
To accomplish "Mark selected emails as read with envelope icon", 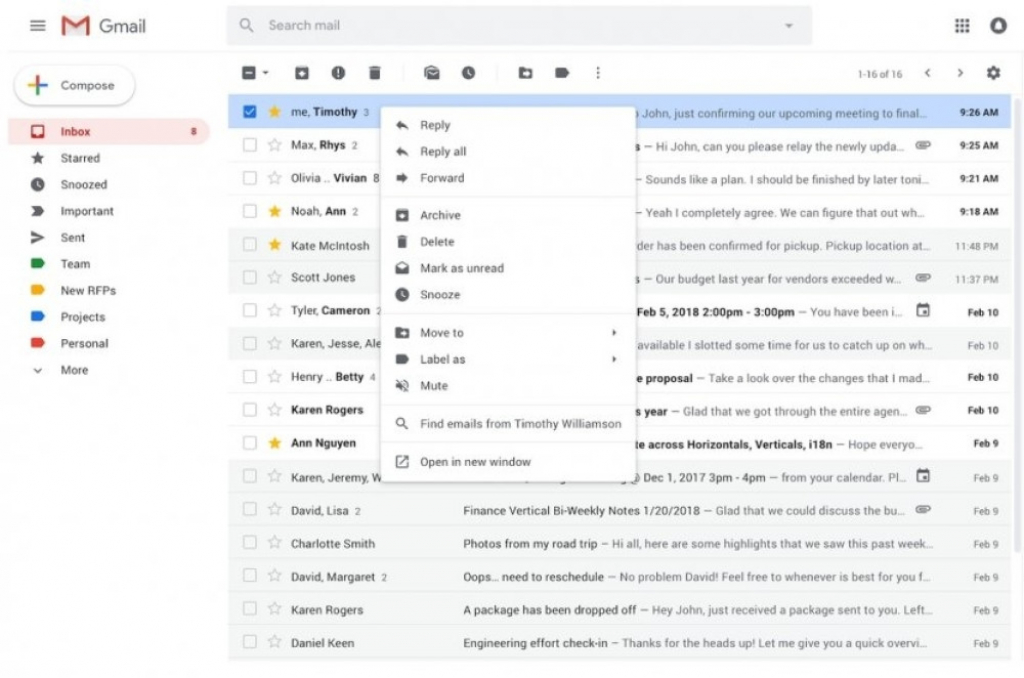I will (x=431, y=72).
